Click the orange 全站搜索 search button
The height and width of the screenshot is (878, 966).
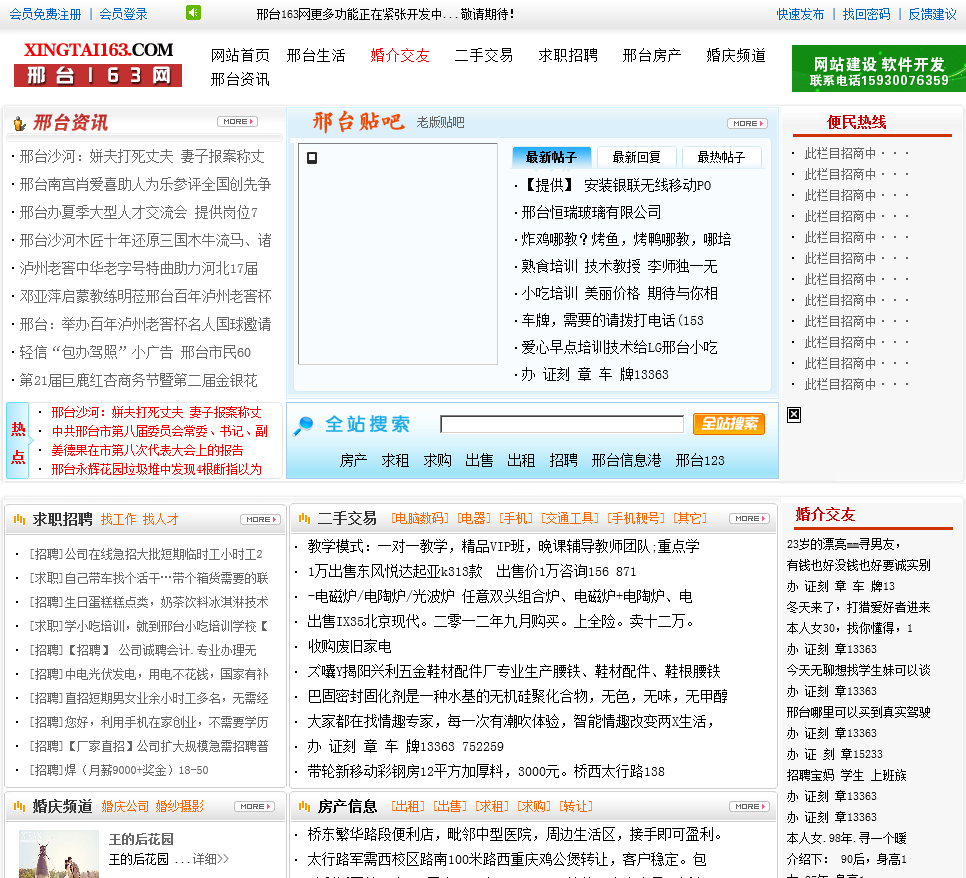click(x=729, y=424)
